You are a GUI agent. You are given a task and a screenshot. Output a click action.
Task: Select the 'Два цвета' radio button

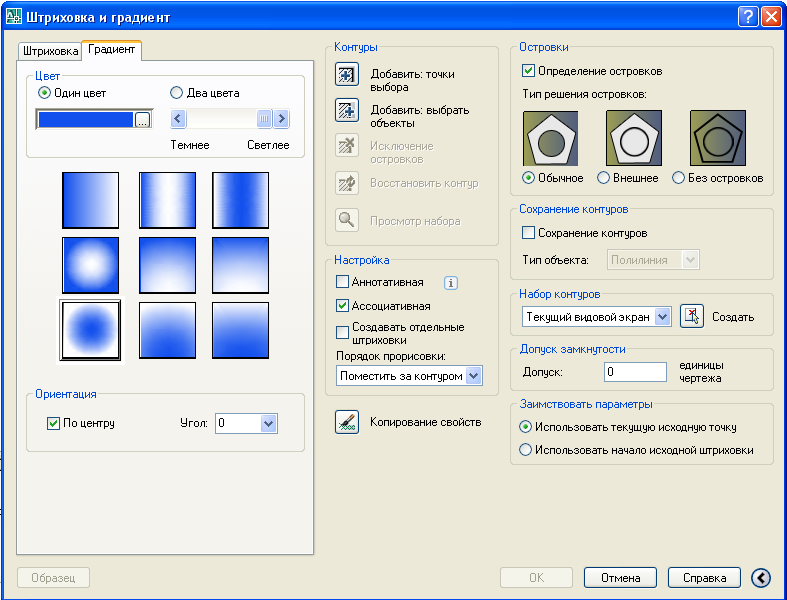point(176,93)
